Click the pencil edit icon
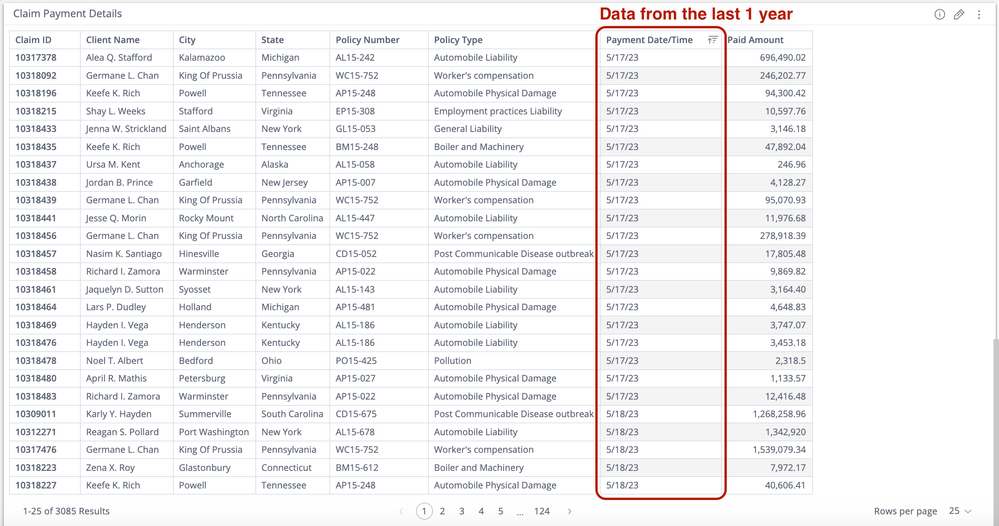This screenshot has width=999, height=526. (959, 15)
